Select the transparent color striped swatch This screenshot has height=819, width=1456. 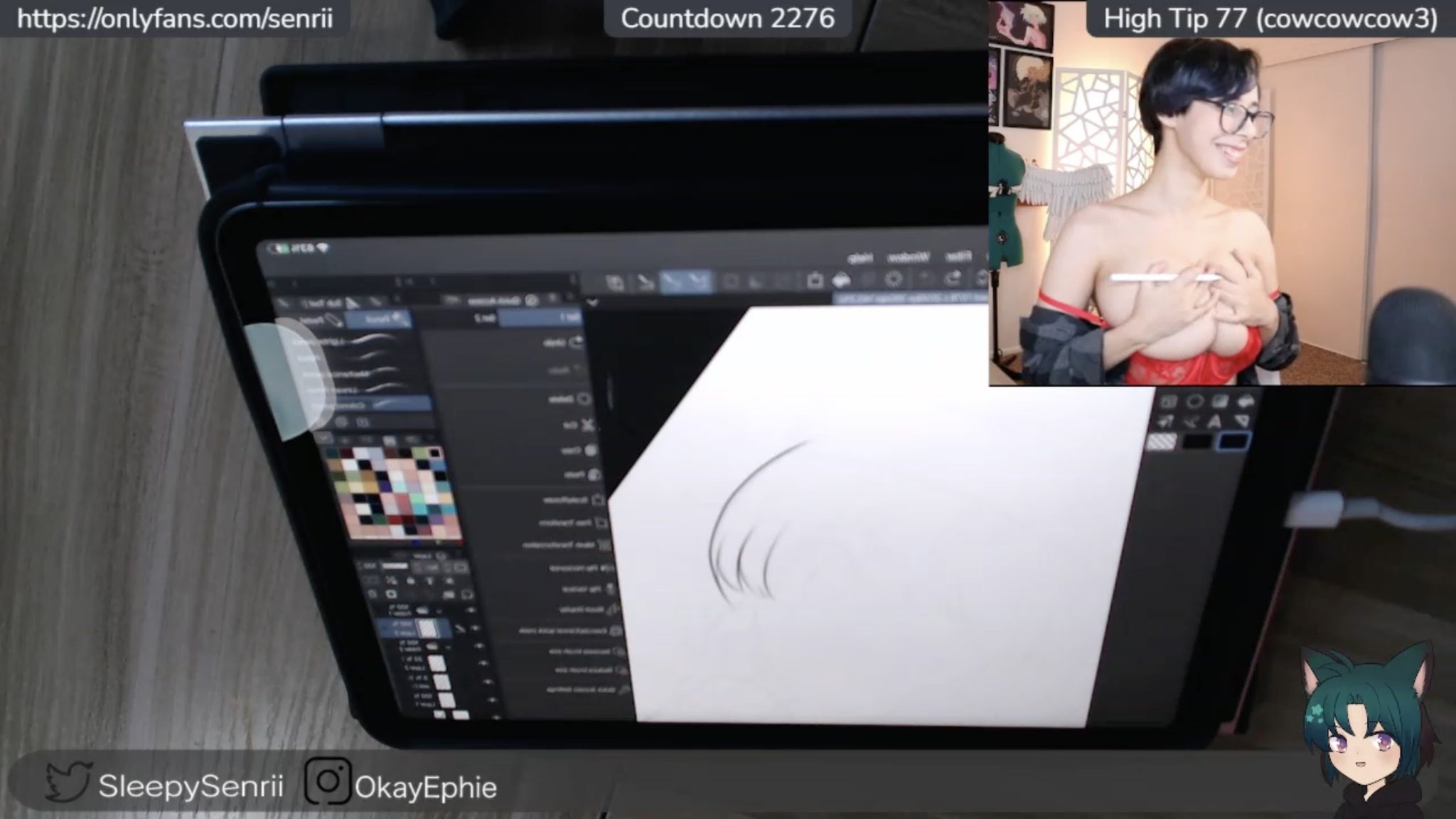(x=1162, y=442)
